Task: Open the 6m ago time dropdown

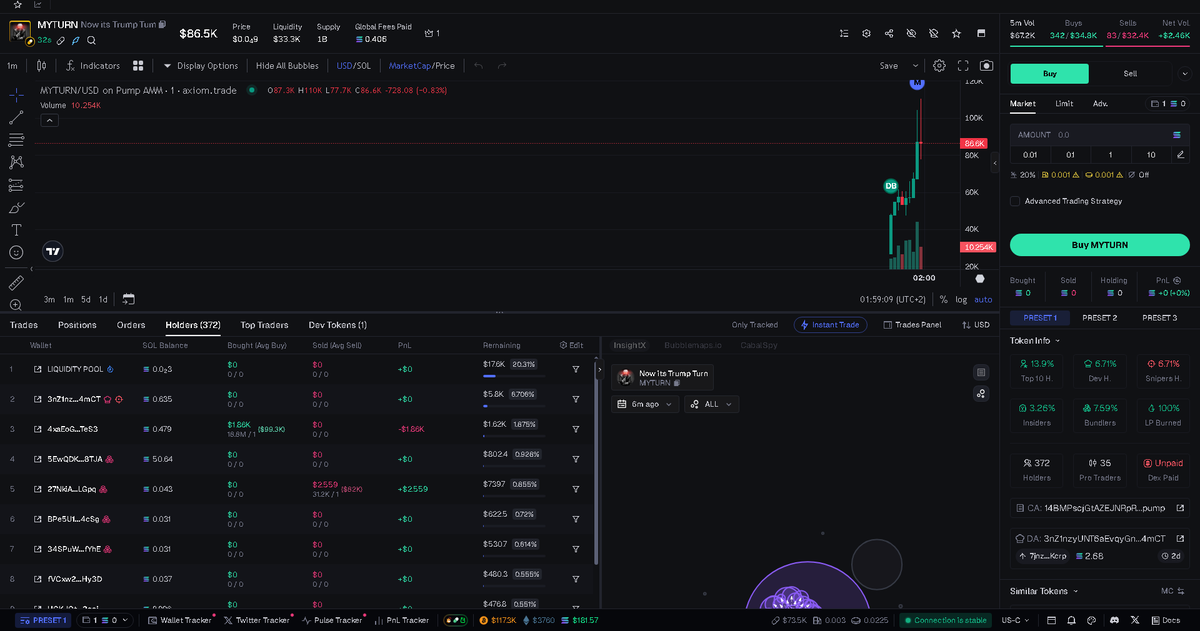Action: 644,404
